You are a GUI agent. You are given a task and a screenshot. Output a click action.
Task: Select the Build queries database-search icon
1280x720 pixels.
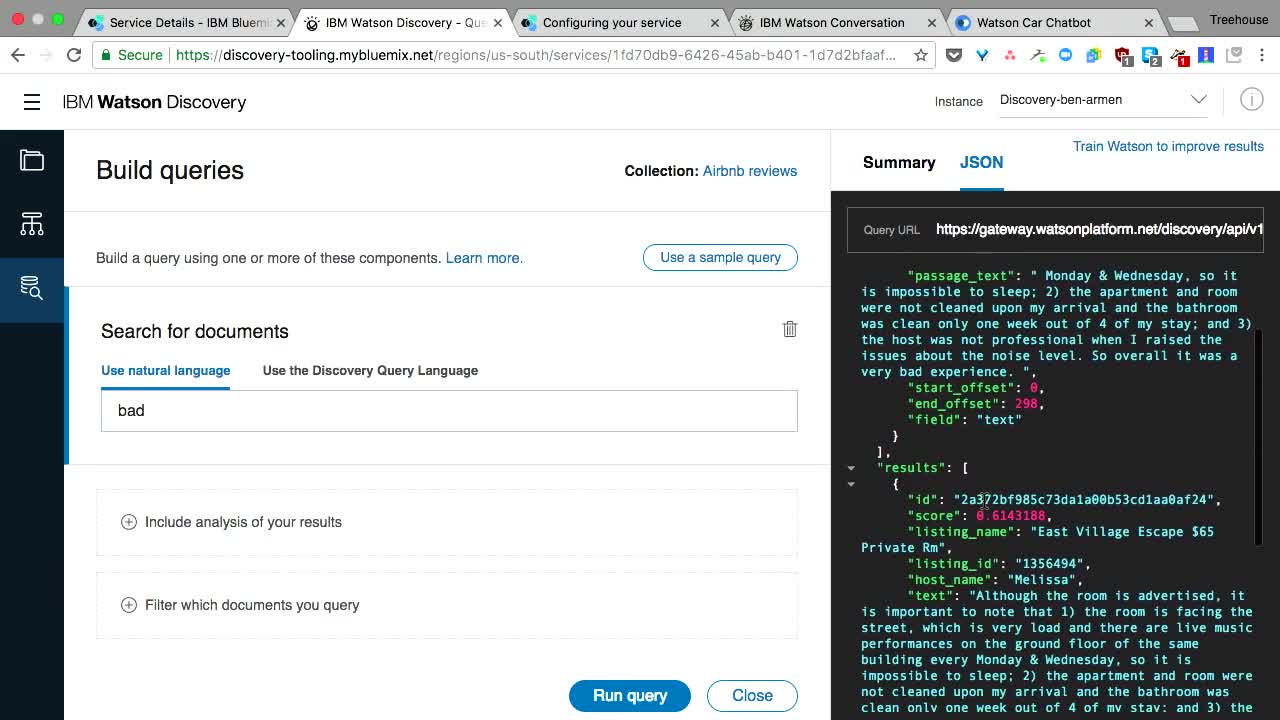32,287
